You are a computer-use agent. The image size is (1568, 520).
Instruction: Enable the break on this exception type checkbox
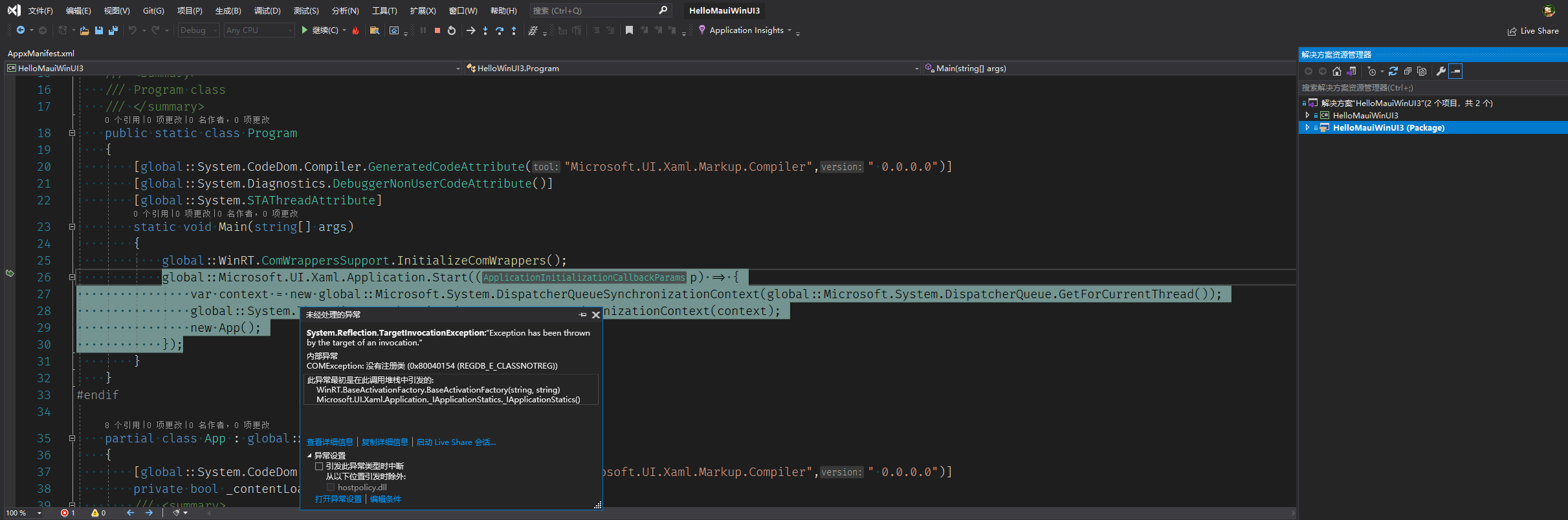(319, 466)
